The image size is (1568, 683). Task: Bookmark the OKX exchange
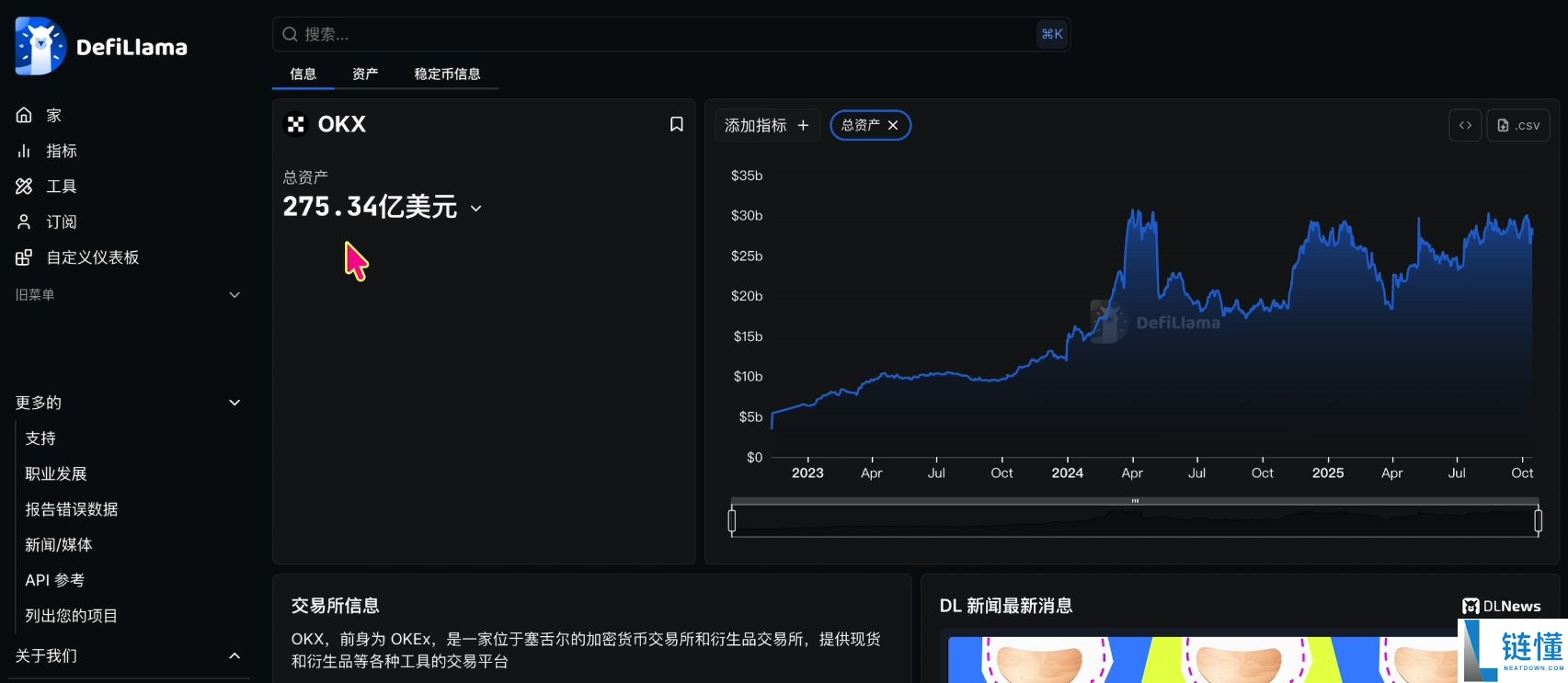tap(676, 124)
